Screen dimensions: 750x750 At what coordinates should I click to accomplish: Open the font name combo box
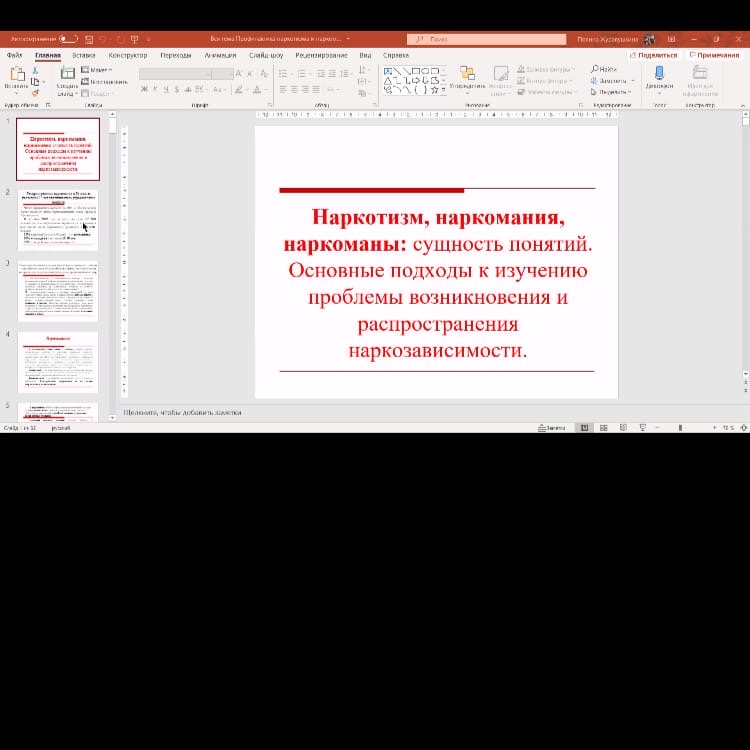point(175,73)
